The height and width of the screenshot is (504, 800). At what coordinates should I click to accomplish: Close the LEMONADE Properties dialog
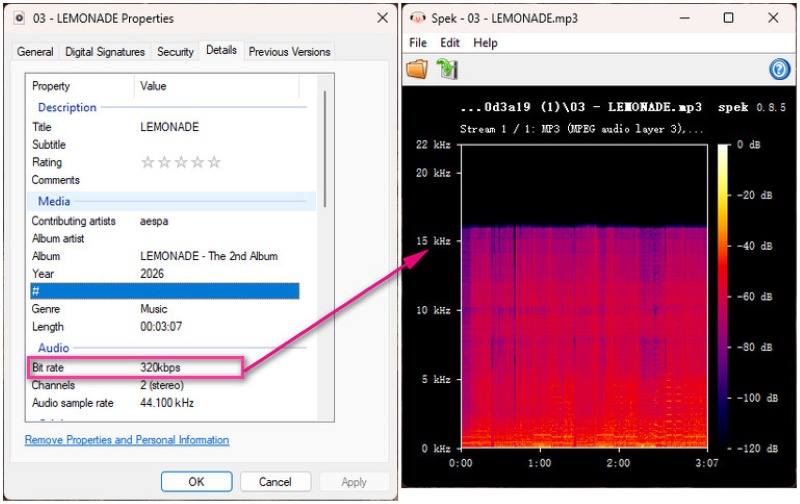(x=382, y=18)
